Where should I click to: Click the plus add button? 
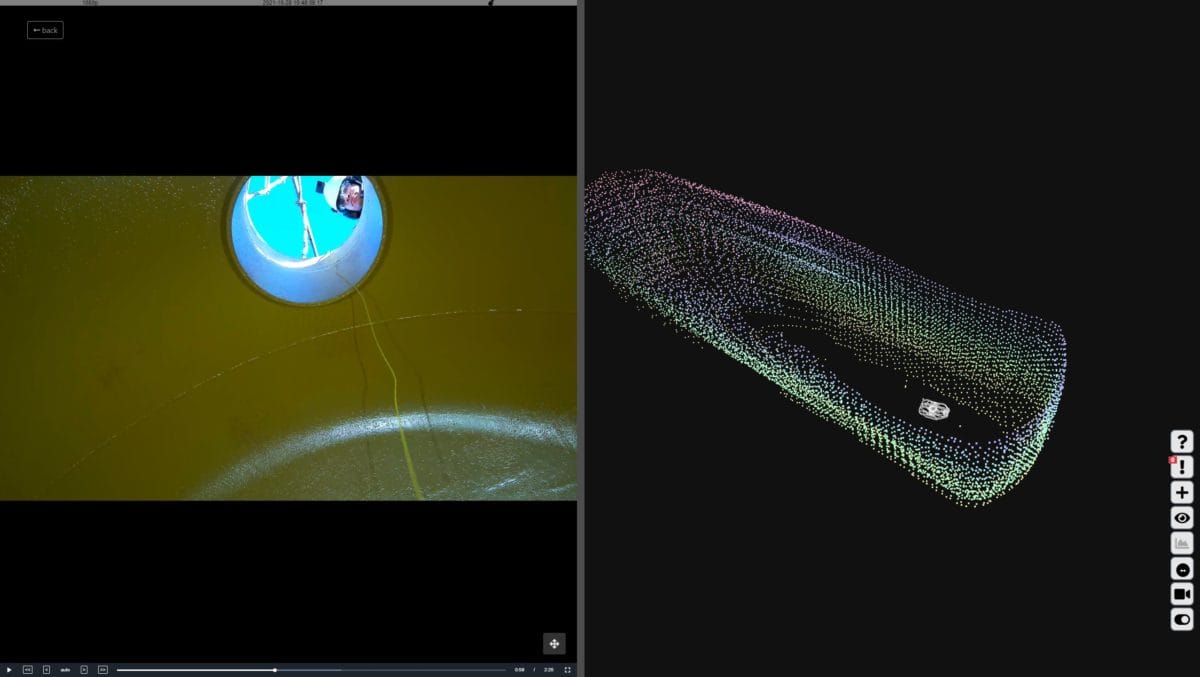tap(1182, 492)
